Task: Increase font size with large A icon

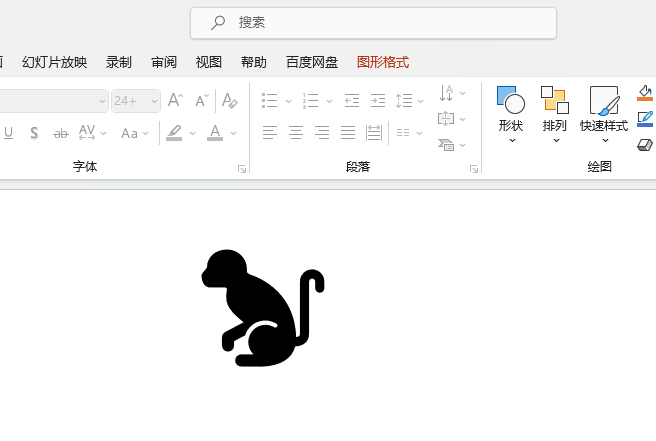Action: tap(175, 100)
